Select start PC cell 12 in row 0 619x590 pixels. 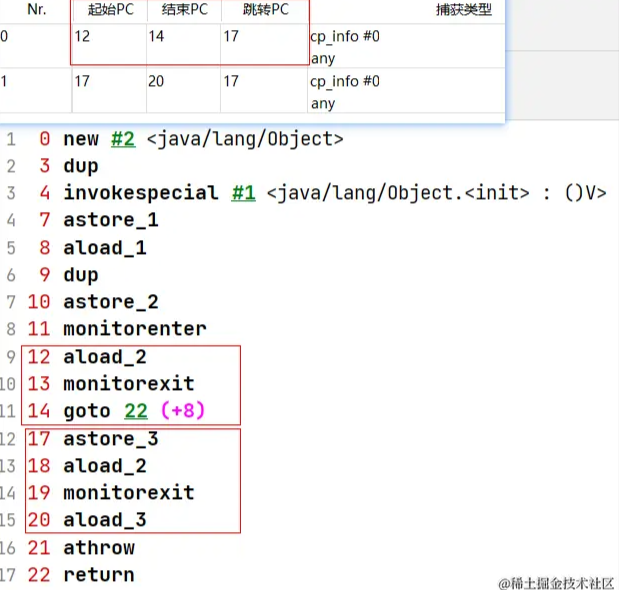point(82,36)
